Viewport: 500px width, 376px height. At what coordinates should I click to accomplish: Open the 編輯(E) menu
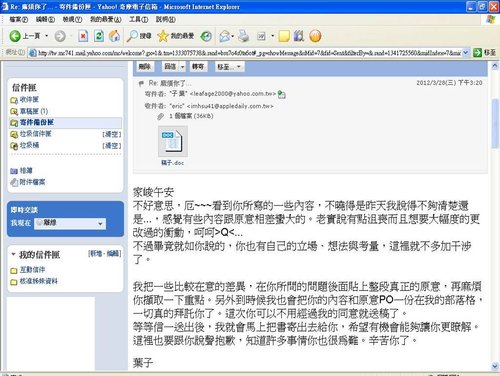click(x=45, y=19)
